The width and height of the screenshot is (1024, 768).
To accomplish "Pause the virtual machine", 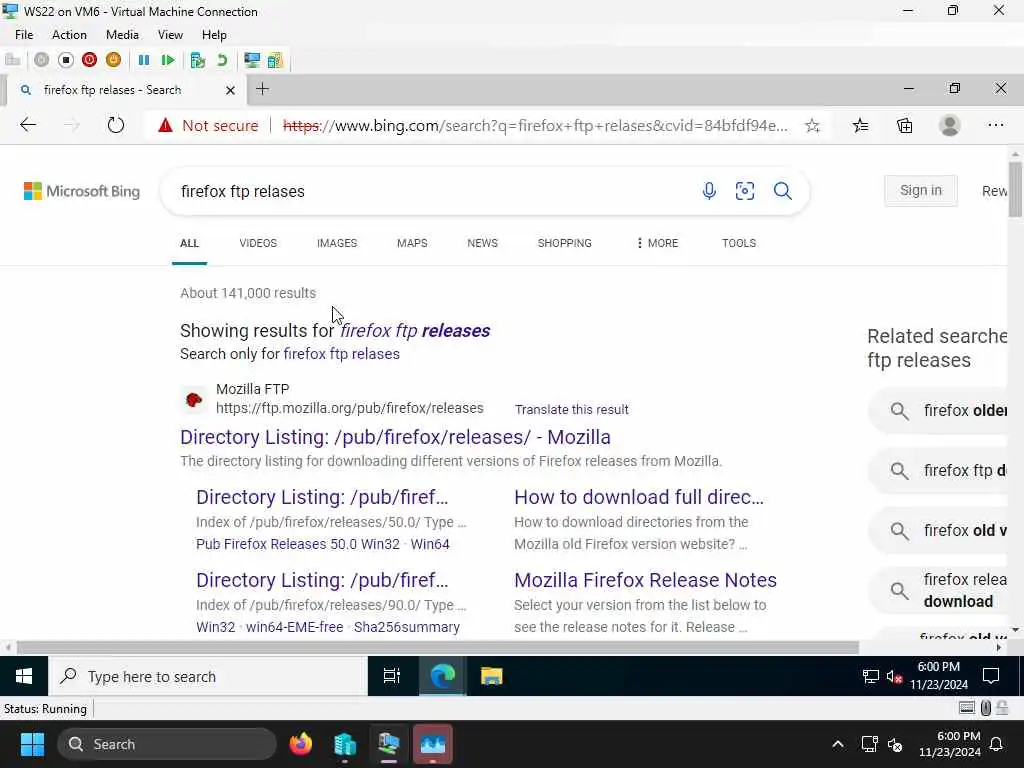I will coord(144,60).
